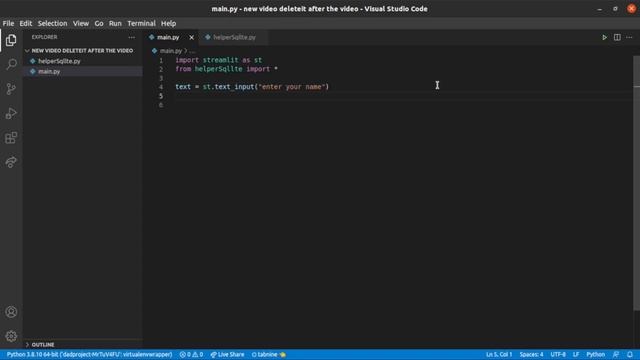
Task: Open the Explorer view in activity bar
Action: pos(11,40)
